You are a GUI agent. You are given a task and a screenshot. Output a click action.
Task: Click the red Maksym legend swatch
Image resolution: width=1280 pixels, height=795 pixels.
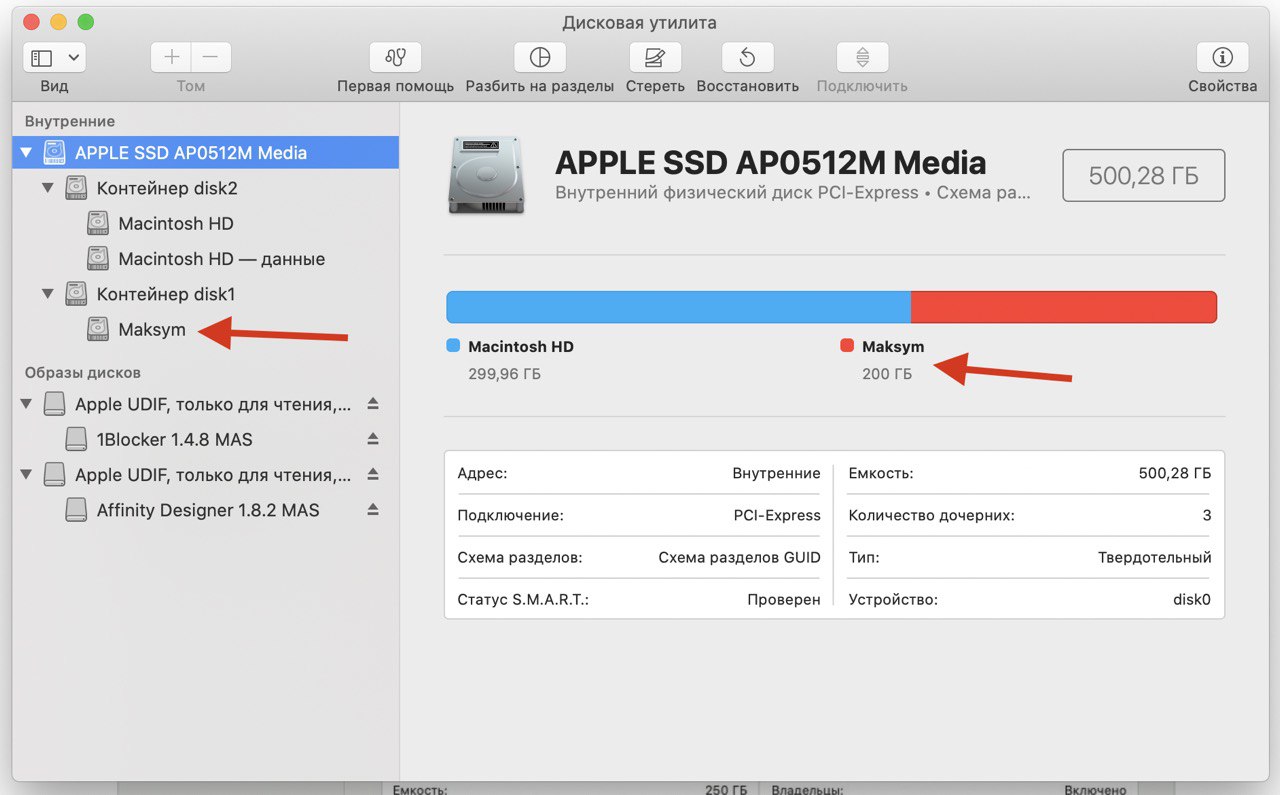847,346
